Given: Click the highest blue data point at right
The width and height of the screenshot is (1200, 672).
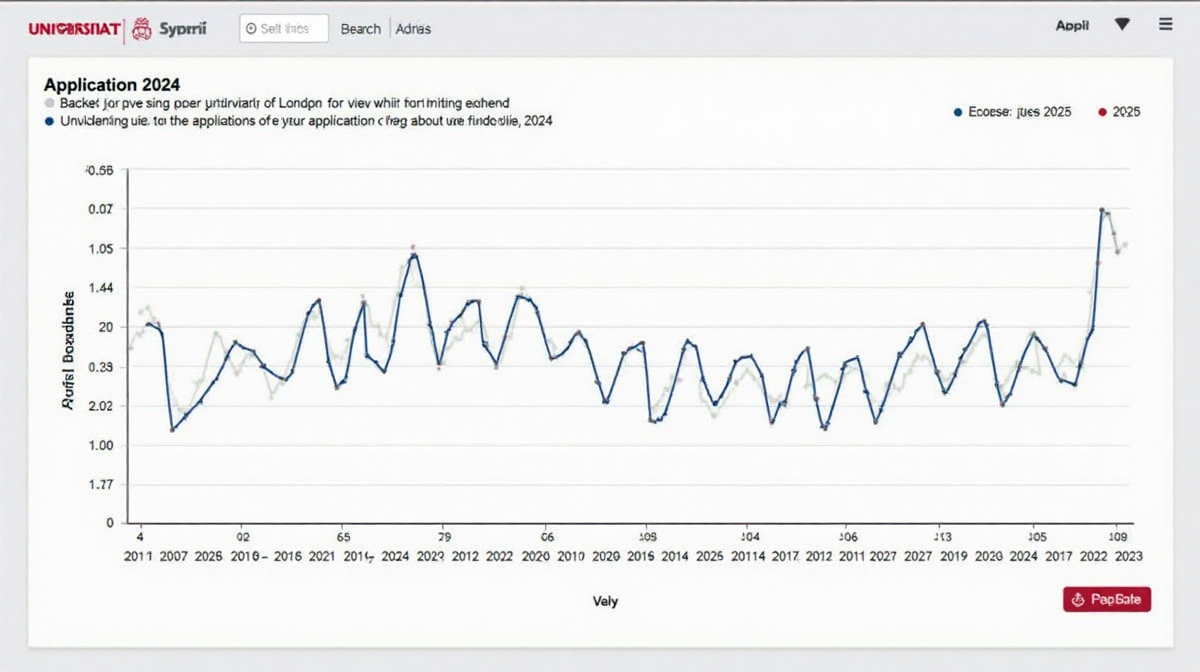Looking at the screenshot, I should (1101, 210).
